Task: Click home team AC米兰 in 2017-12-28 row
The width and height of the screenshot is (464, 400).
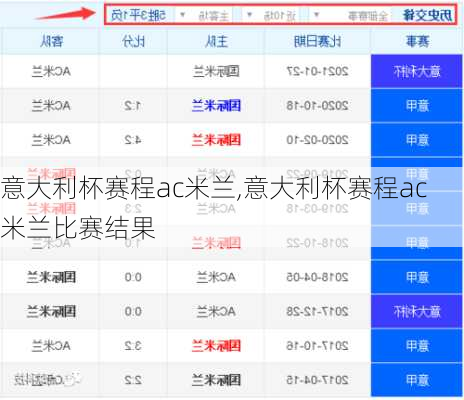Action: (x=216, y=311)
